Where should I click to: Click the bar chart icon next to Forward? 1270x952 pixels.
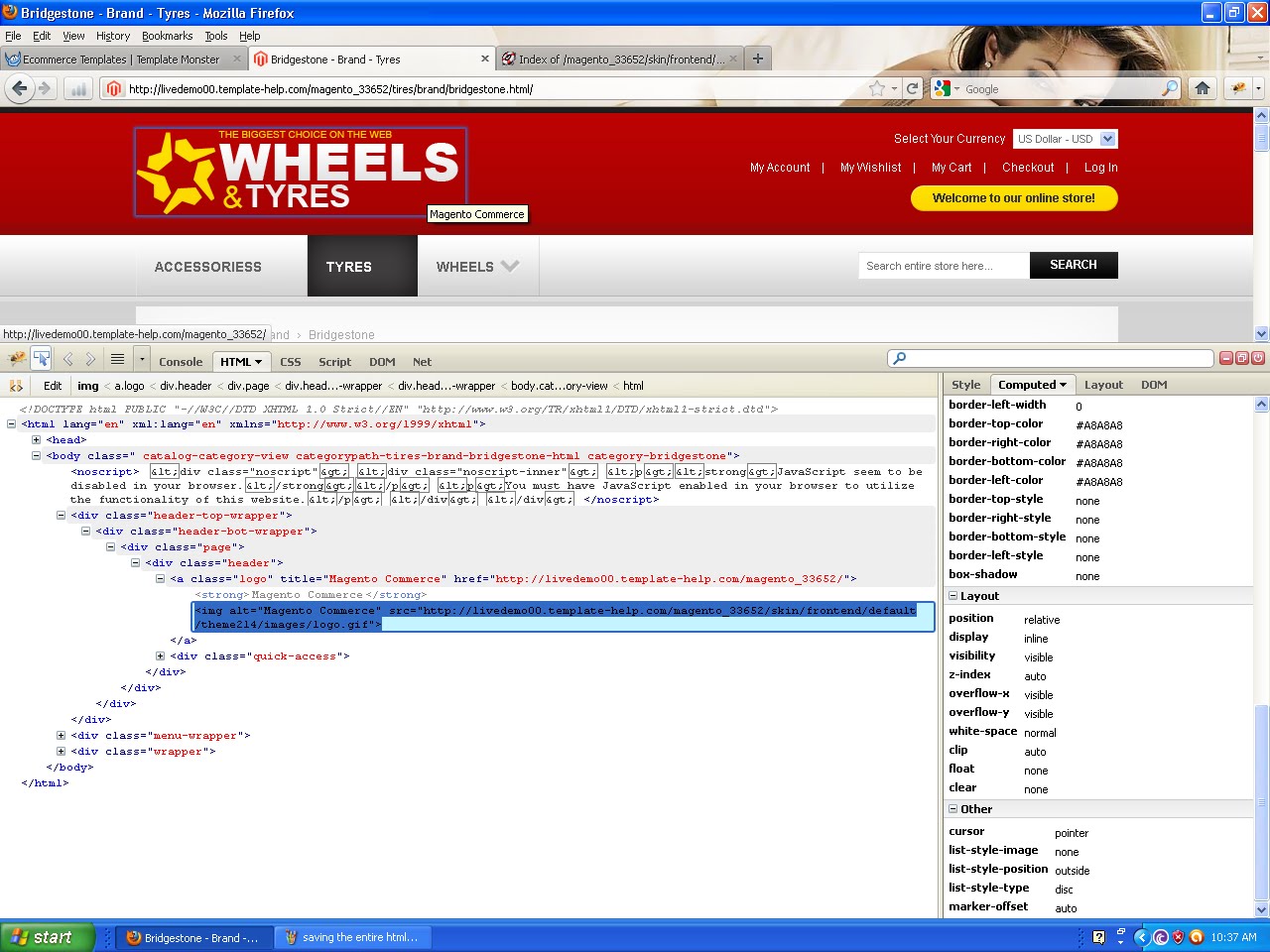[x=78, y=88]
